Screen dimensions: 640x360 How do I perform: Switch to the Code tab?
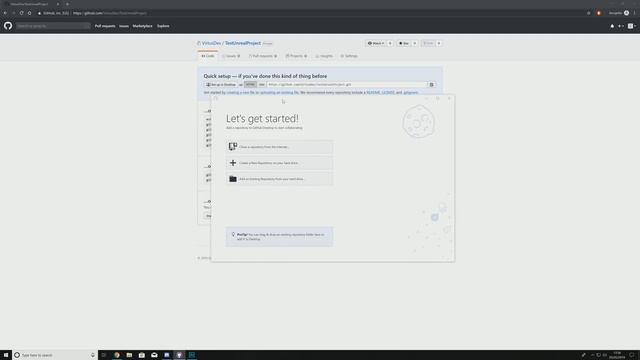coord(208,56)
